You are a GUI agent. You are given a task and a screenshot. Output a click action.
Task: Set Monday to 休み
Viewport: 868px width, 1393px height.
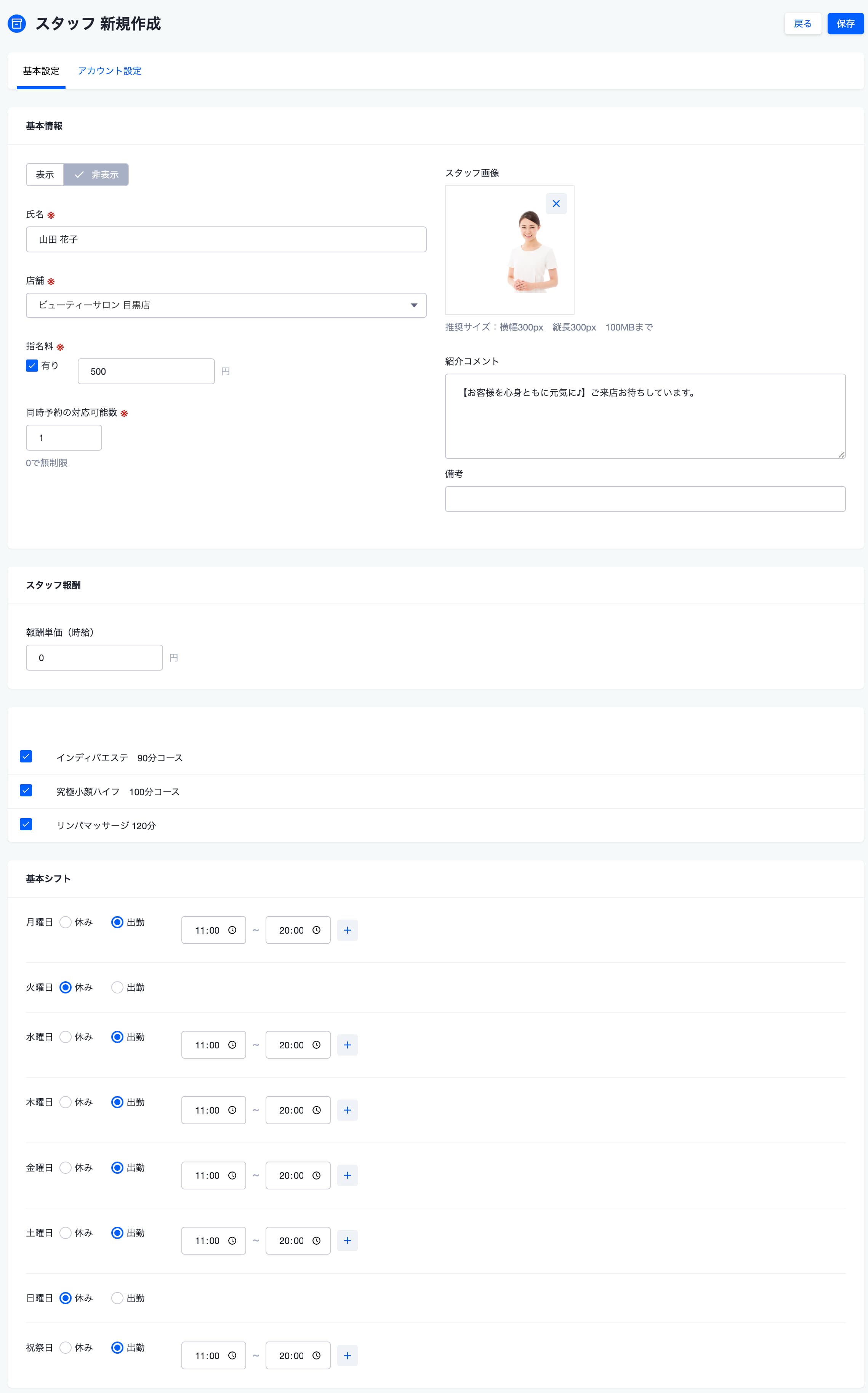click(66, 922)
